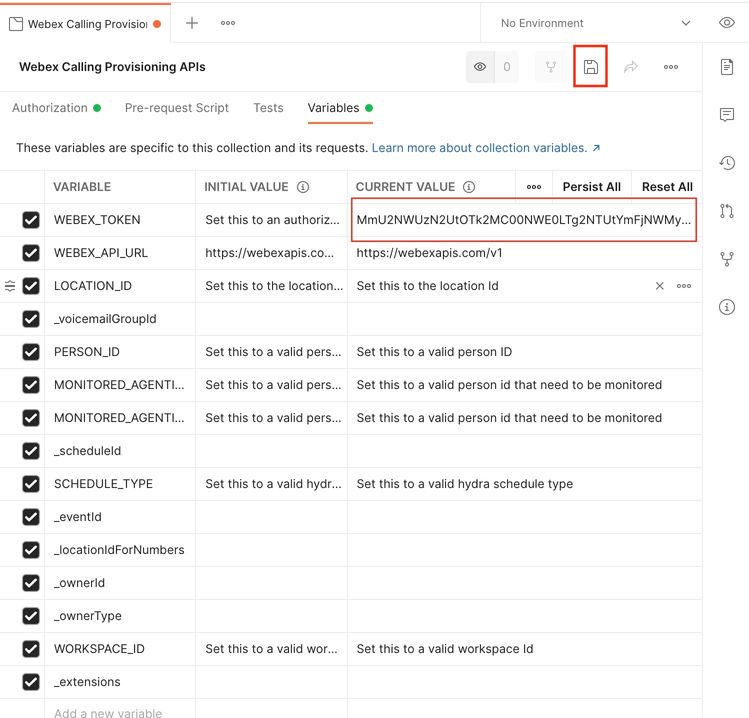749x718 pixels.
Task: Click the Share collection arrow icon
Action: tap(631, 67)
